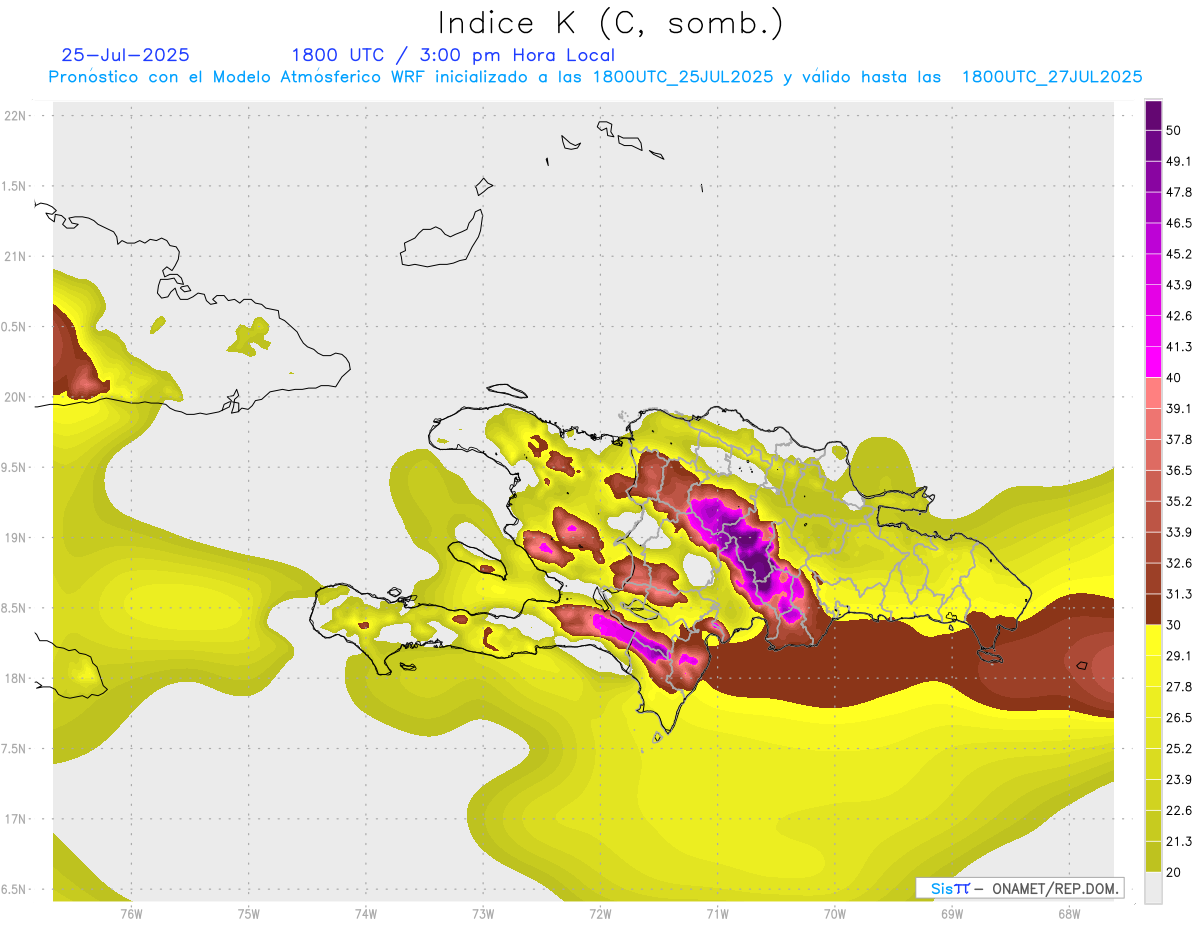The width and height of the screenshot is (1200, 927).
Task: Click the 'SisTT – ONAMET/REP.DOM.' credit label
Action: click(1020, 888)
